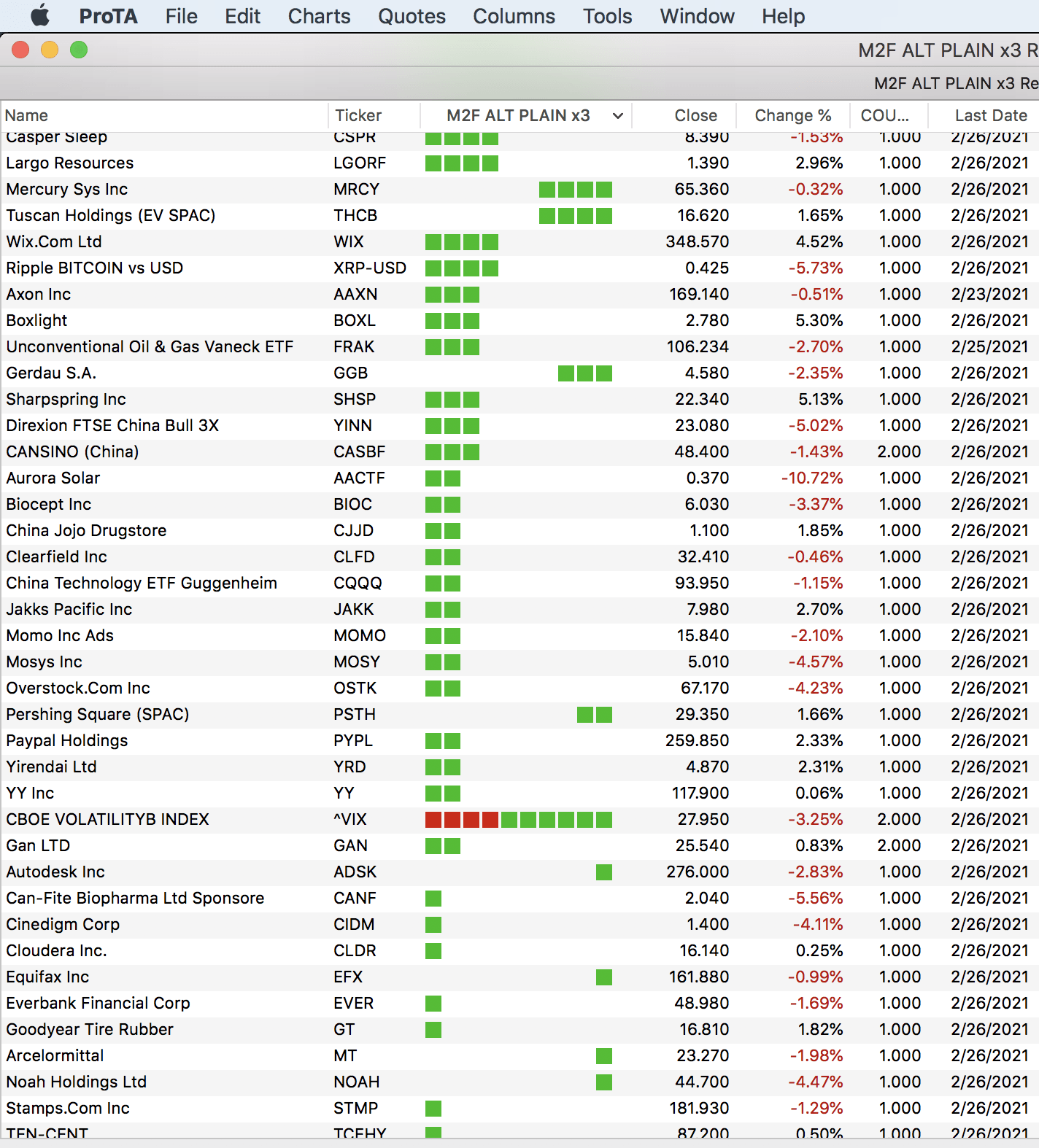Click the BOXL ticker cell
1039x1148 pixels.
pyautogui.click(x=355, y=320)
